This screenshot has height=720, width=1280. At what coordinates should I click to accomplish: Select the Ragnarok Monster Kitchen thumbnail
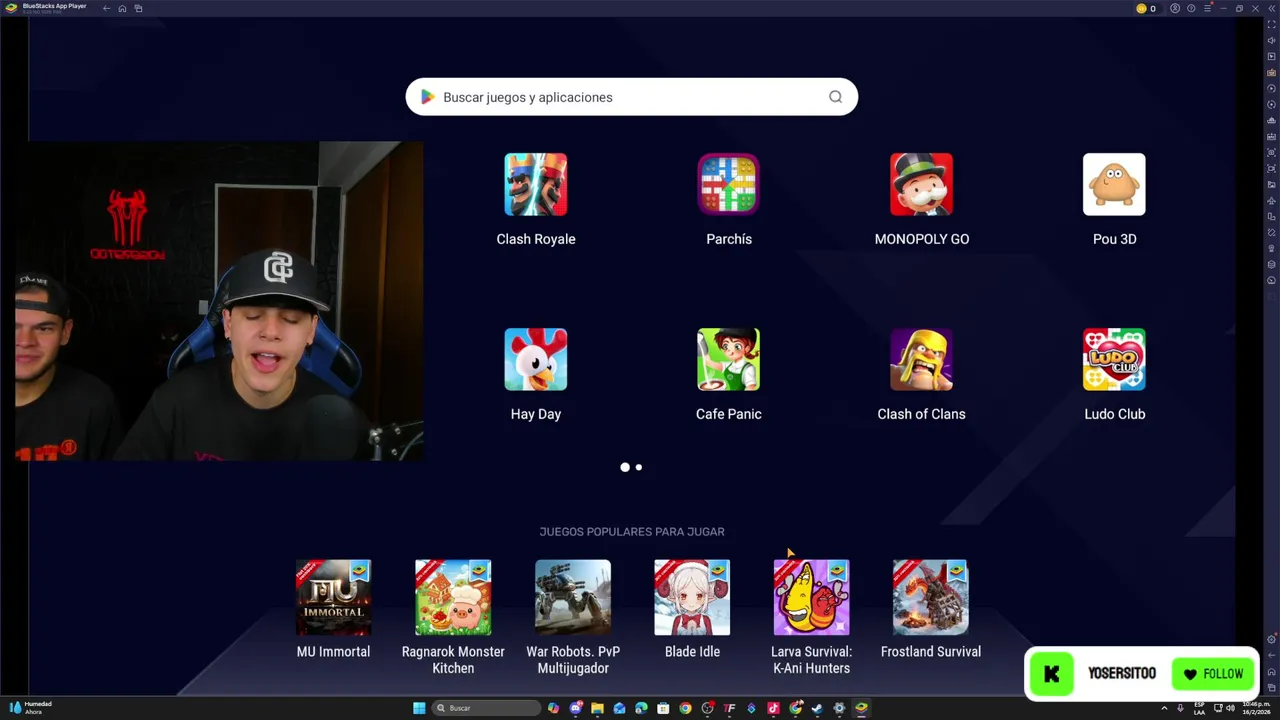pyautogui.click(x=453, y=597)
